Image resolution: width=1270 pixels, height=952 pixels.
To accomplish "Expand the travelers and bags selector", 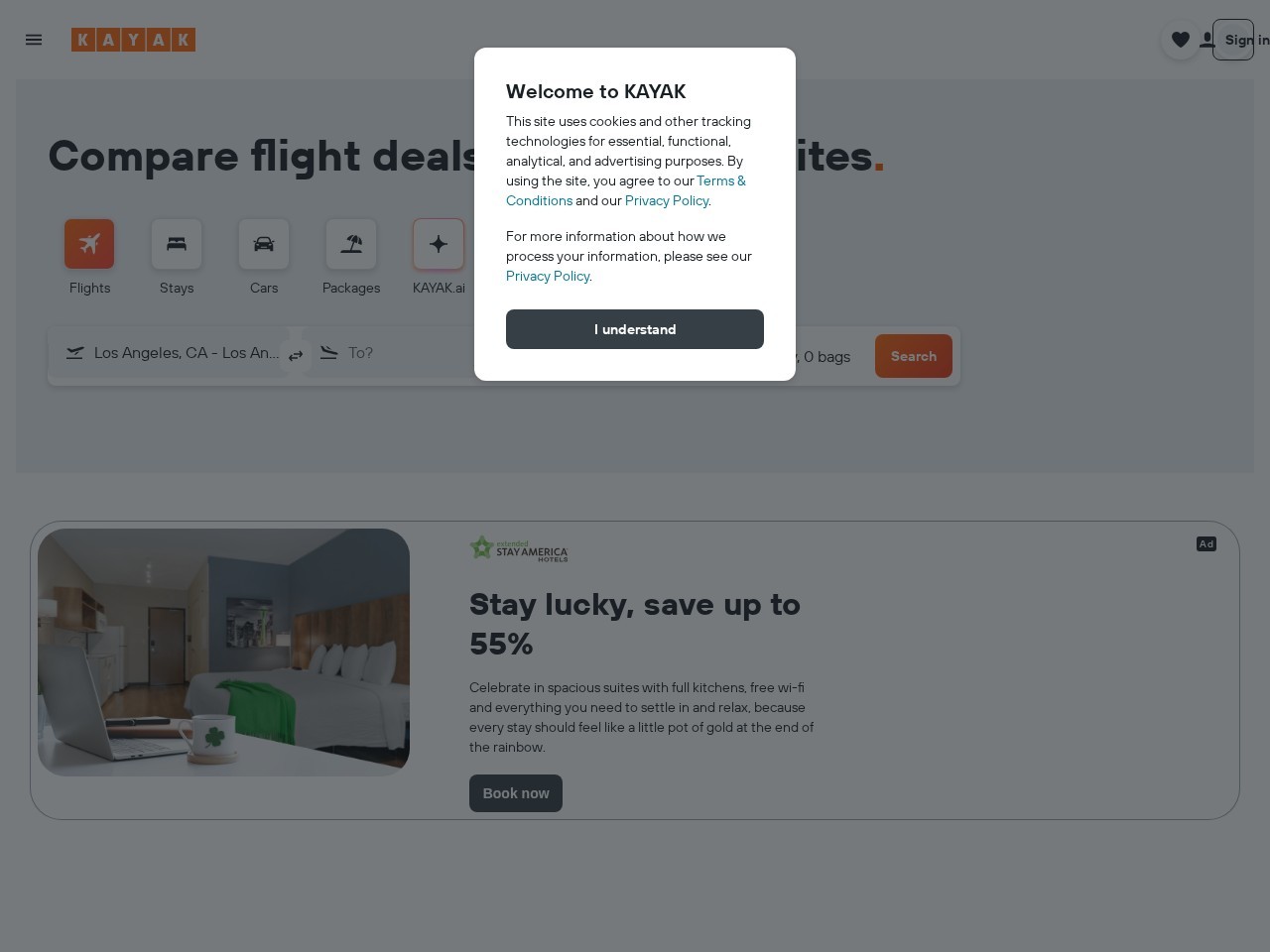I will click(x=825, y=357).
